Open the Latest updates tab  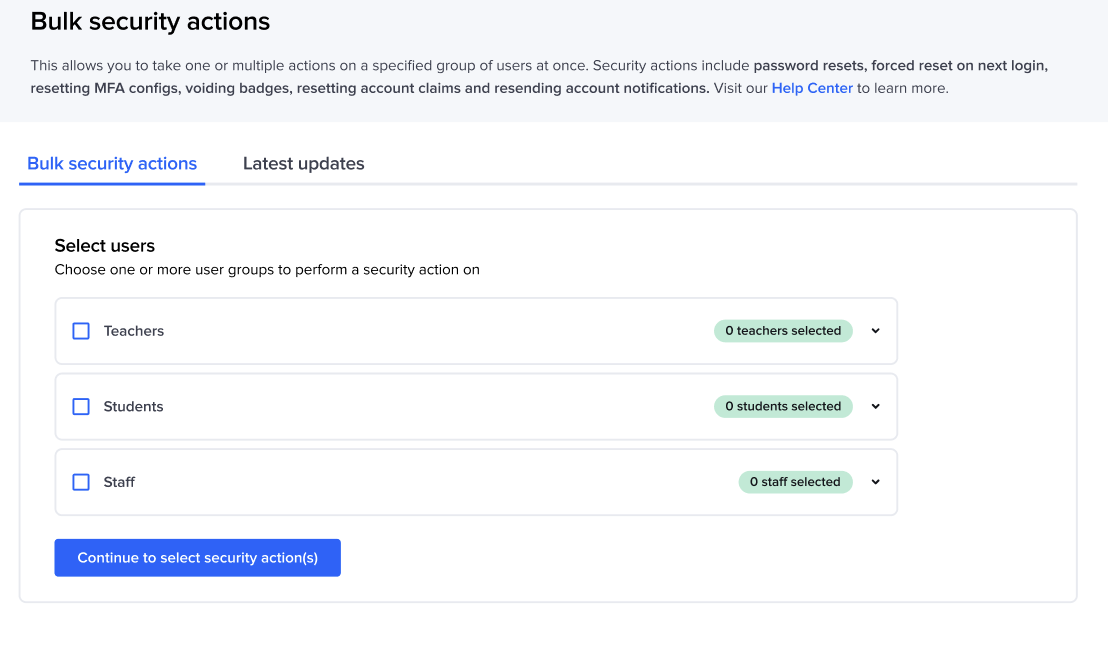pyautogui.click(x=304, y=164)
